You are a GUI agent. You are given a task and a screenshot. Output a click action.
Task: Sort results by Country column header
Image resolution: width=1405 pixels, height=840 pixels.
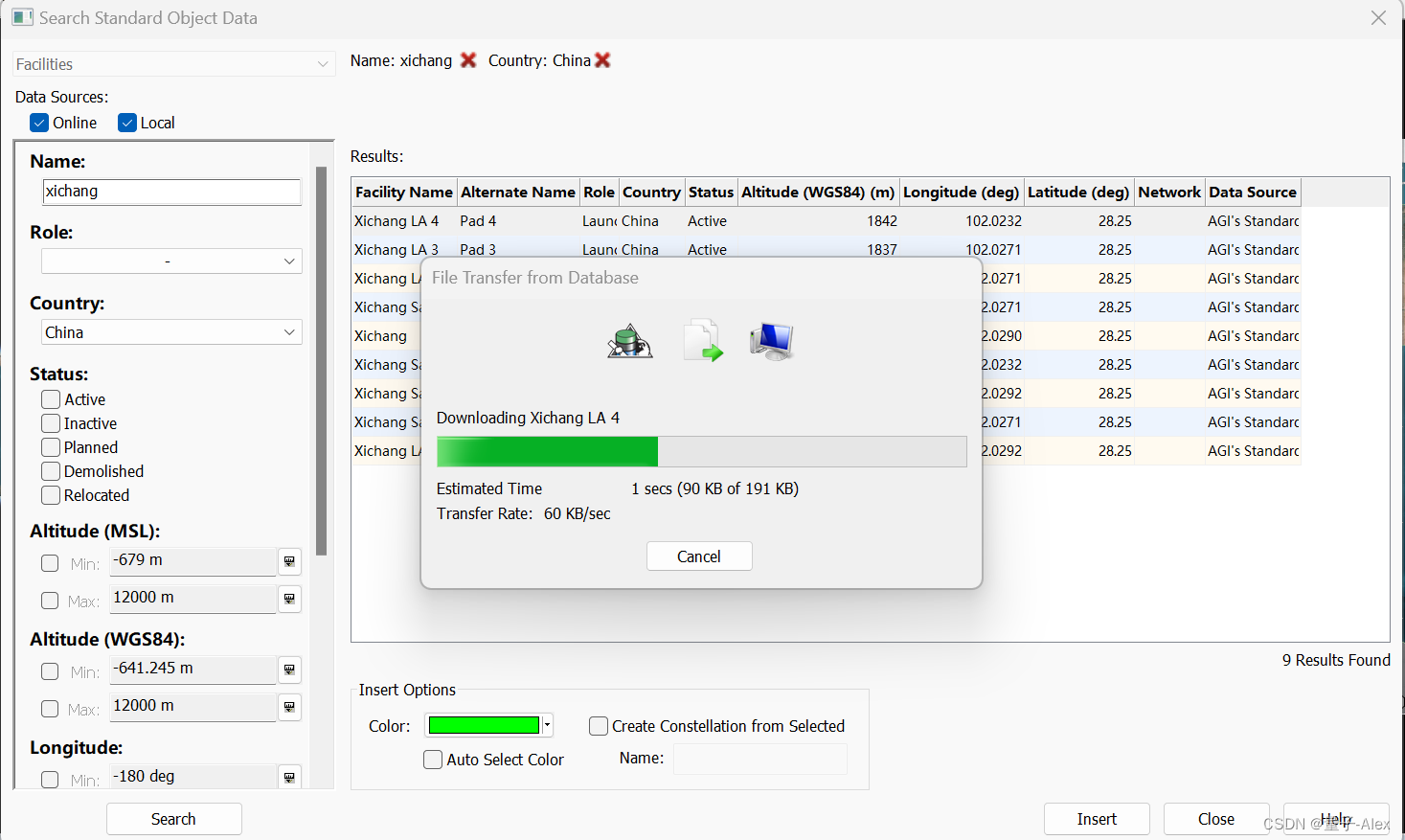tap(651, 192)
